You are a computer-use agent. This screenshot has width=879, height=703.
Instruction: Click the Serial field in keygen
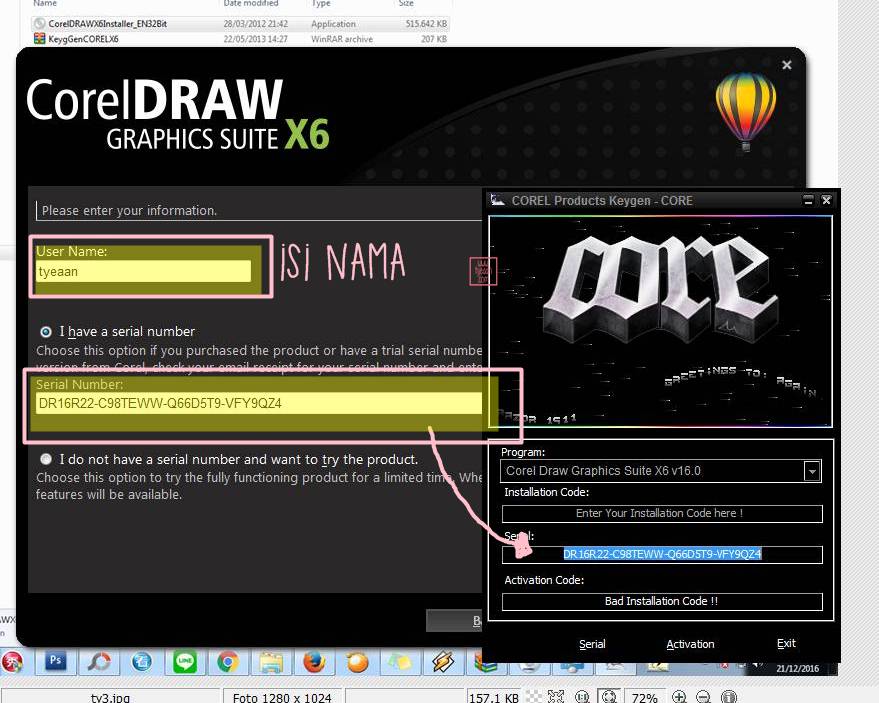point(662,554)
